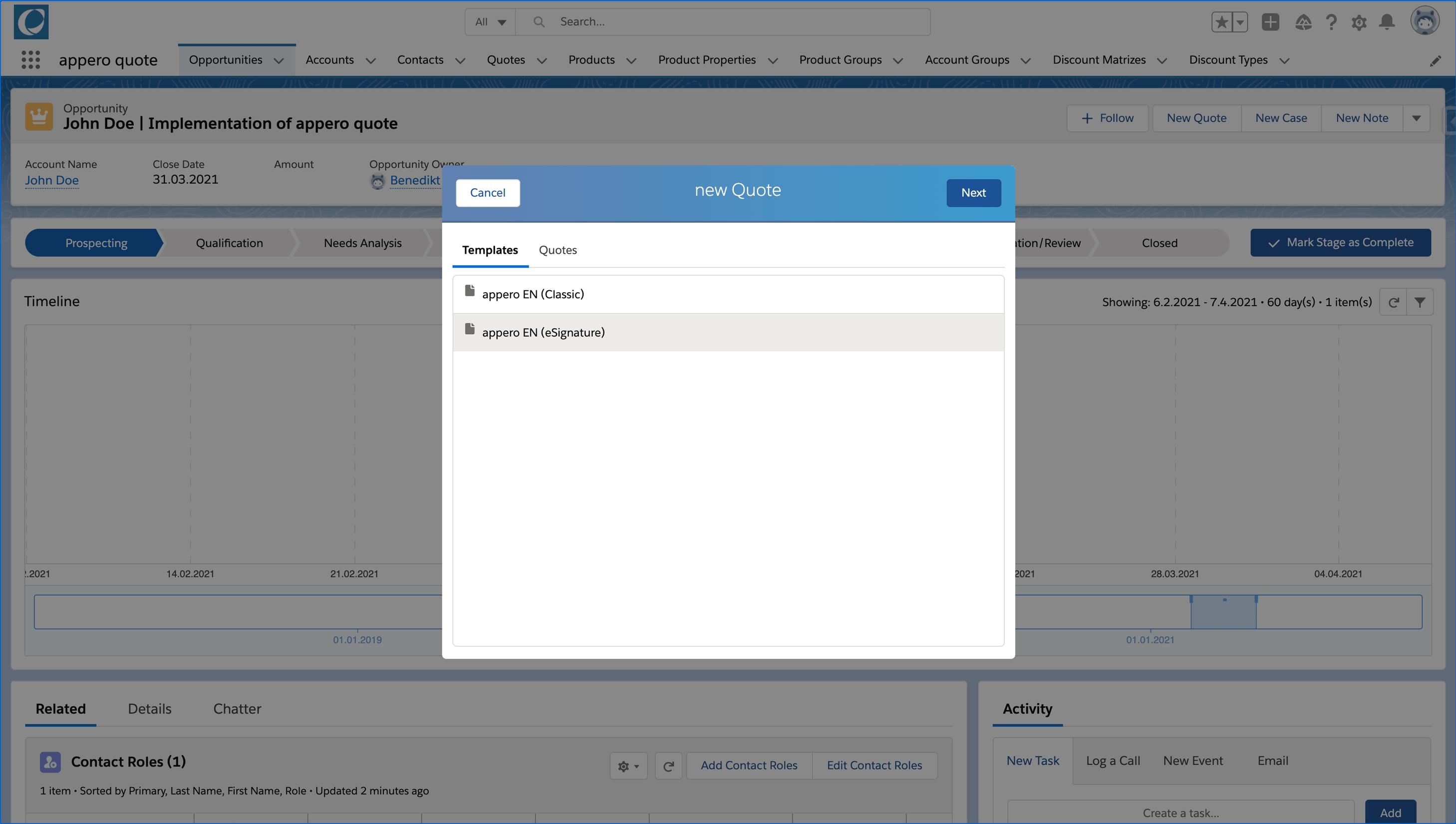Click the Favorites star icon
1456x824 pixels.
click(1221, 22)
